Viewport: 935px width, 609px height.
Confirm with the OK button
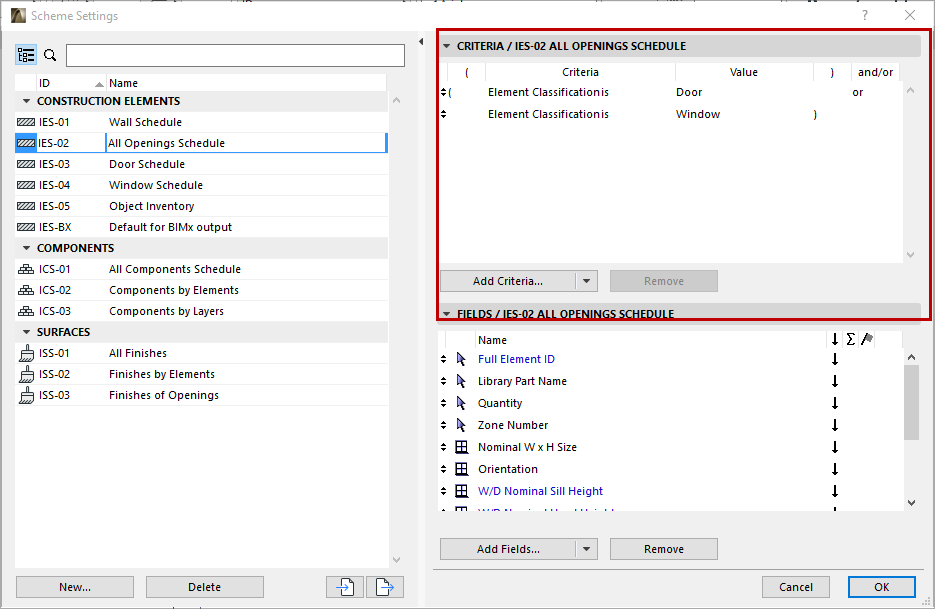(881, 587)
